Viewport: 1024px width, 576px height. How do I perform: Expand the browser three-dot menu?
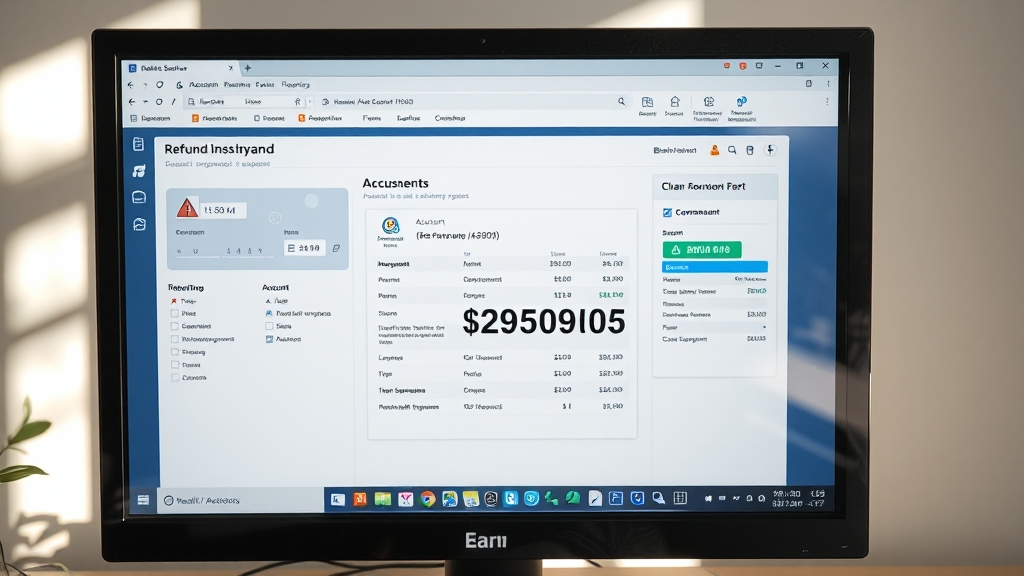pyautogui.click(x=826, y=101)
